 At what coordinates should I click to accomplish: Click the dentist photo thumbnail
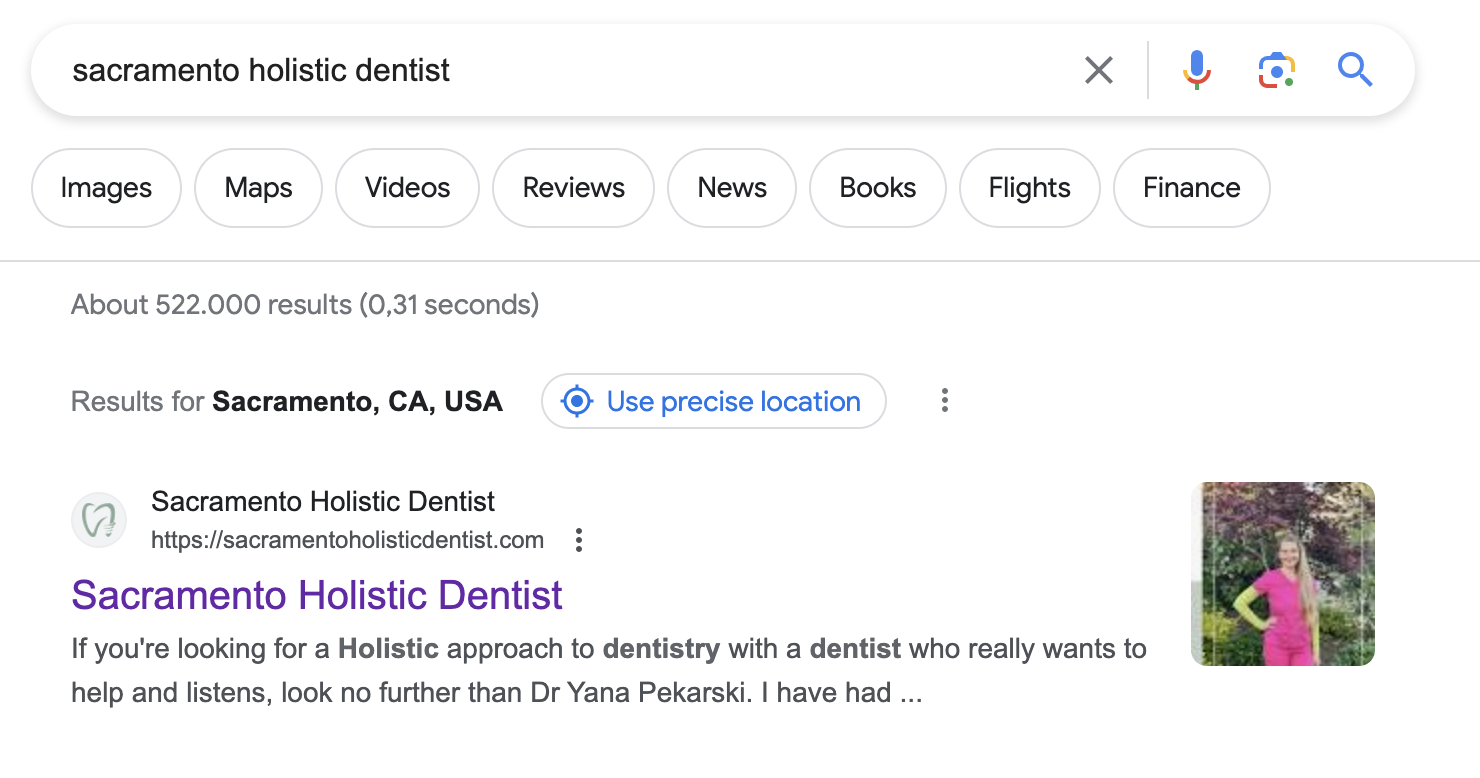click(1282, 574)
